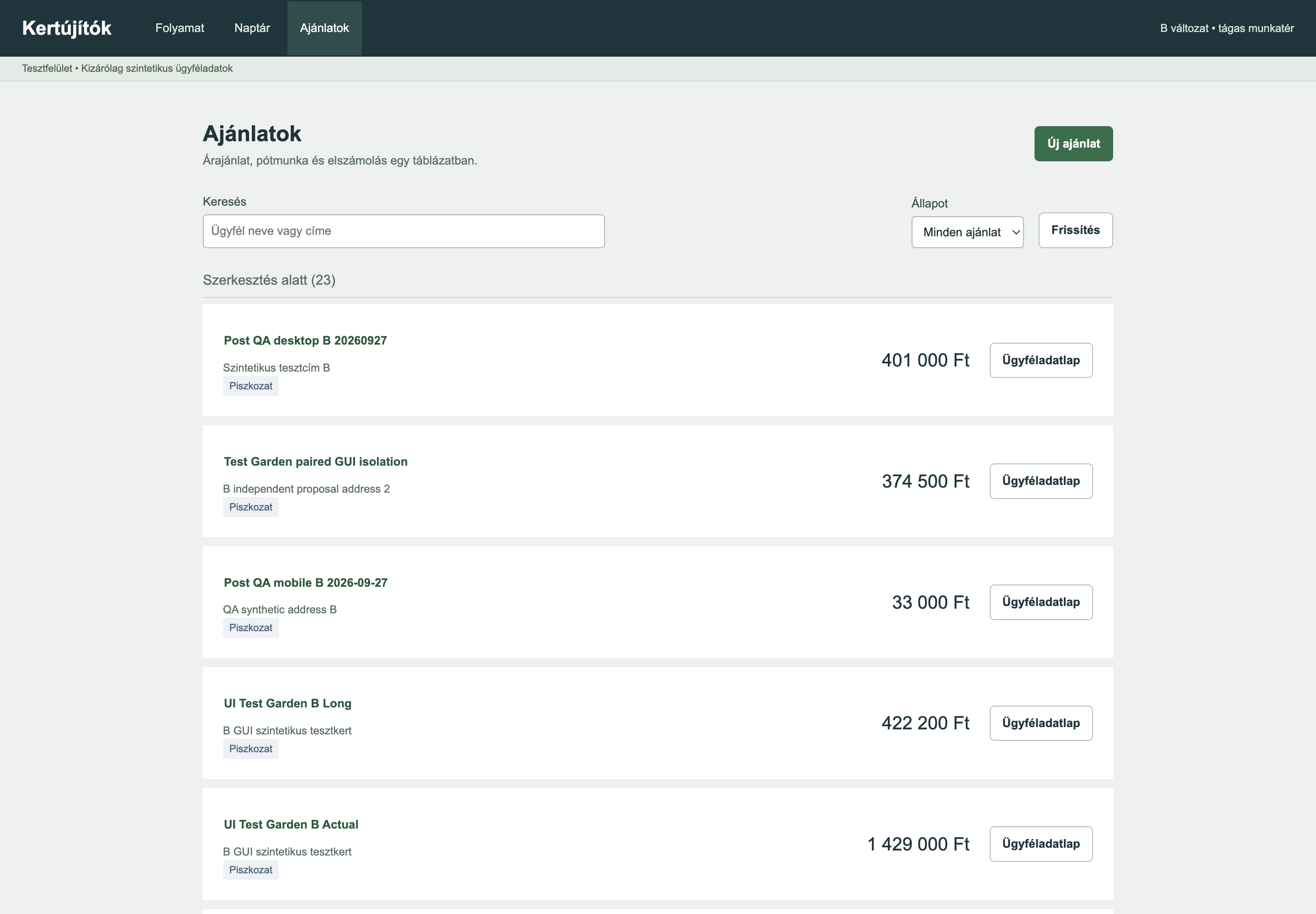Switch to the Naptár tab
1316x914 pixels.
click(252, 28)
